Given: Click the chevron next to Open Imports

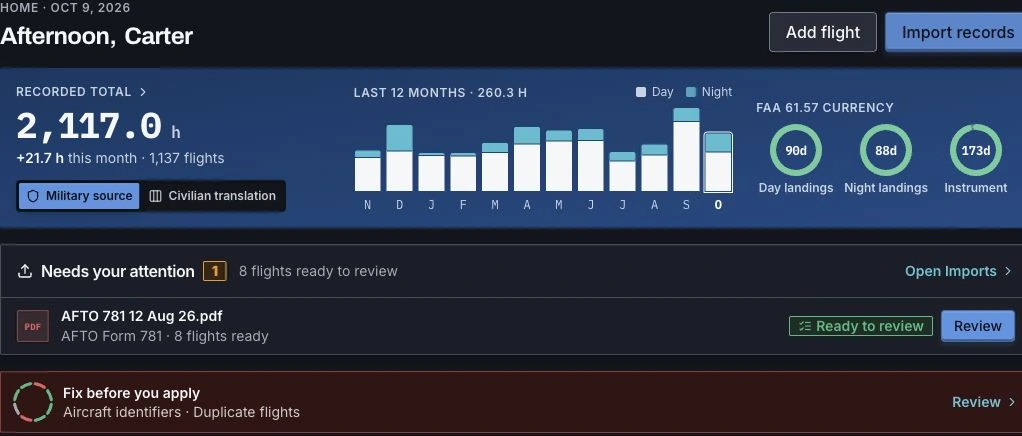Looking at the screenshot, I should 1008,271.
